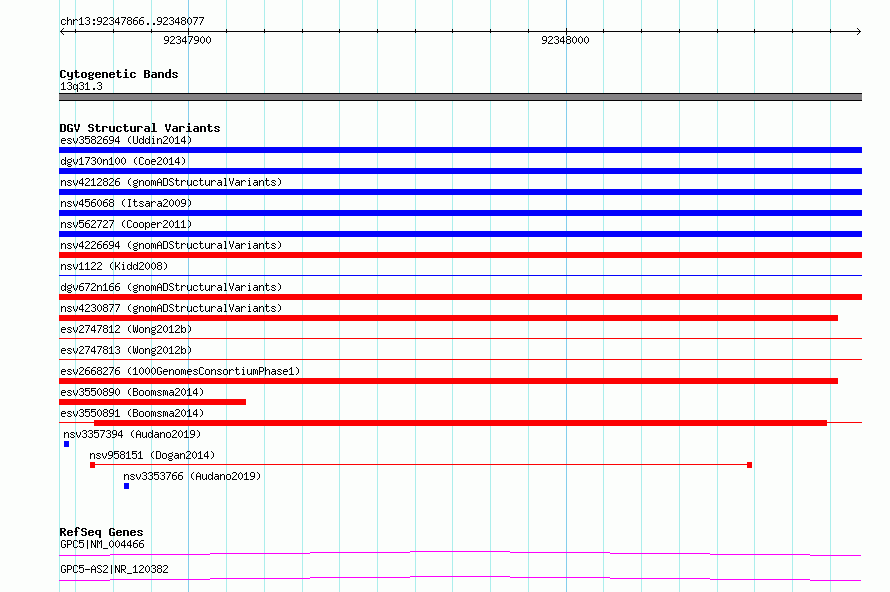This screenshot has width=890, height=592.
Task: Click the red bar under esv2668276
Action: point(448,381)
